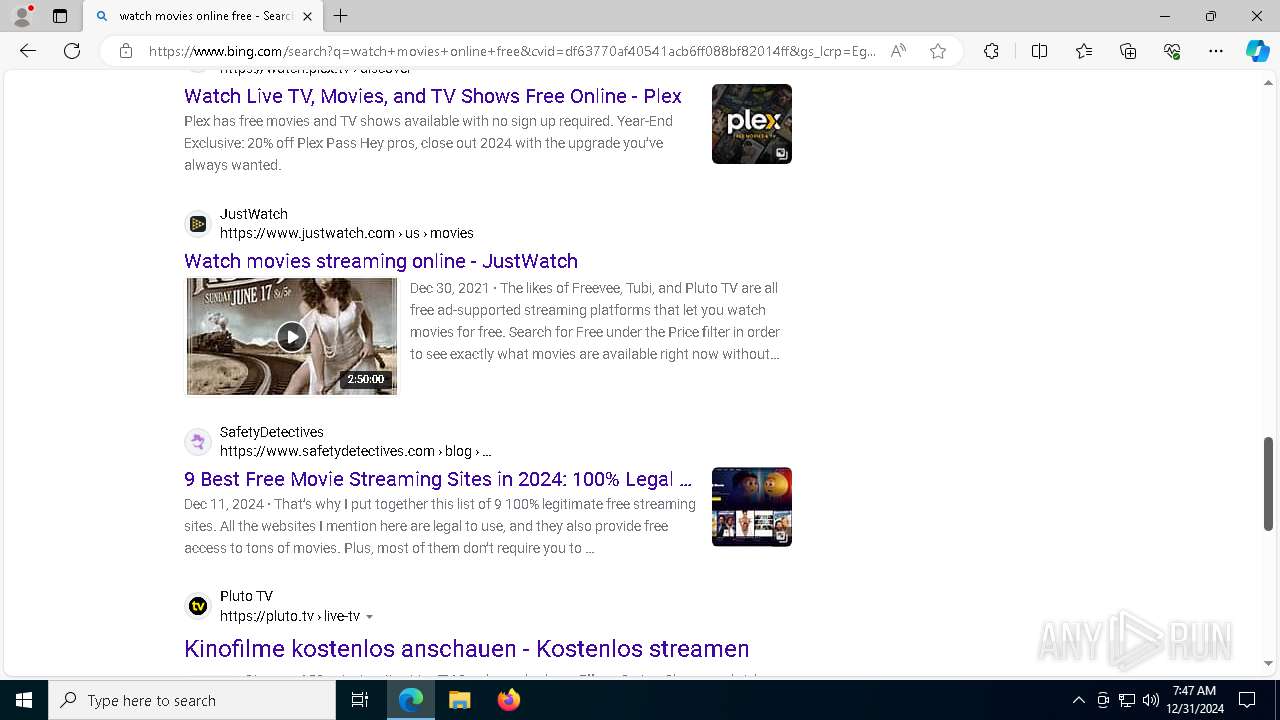Image resolution: width=1280 pixels, height=720 pixels.
Task: Open SafetyDetectives result thumbnail
Action: (752, 507)
